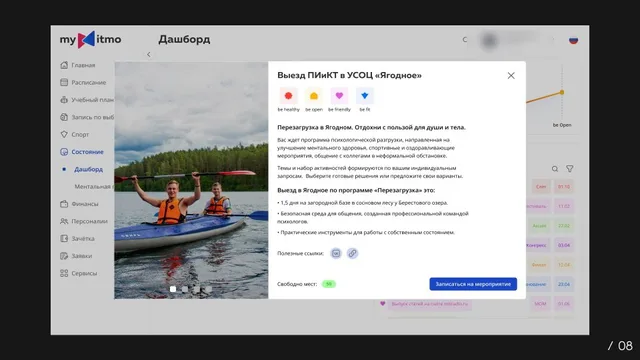Switch language with the Russian flag
640x360 pixels.
point(573,40)
